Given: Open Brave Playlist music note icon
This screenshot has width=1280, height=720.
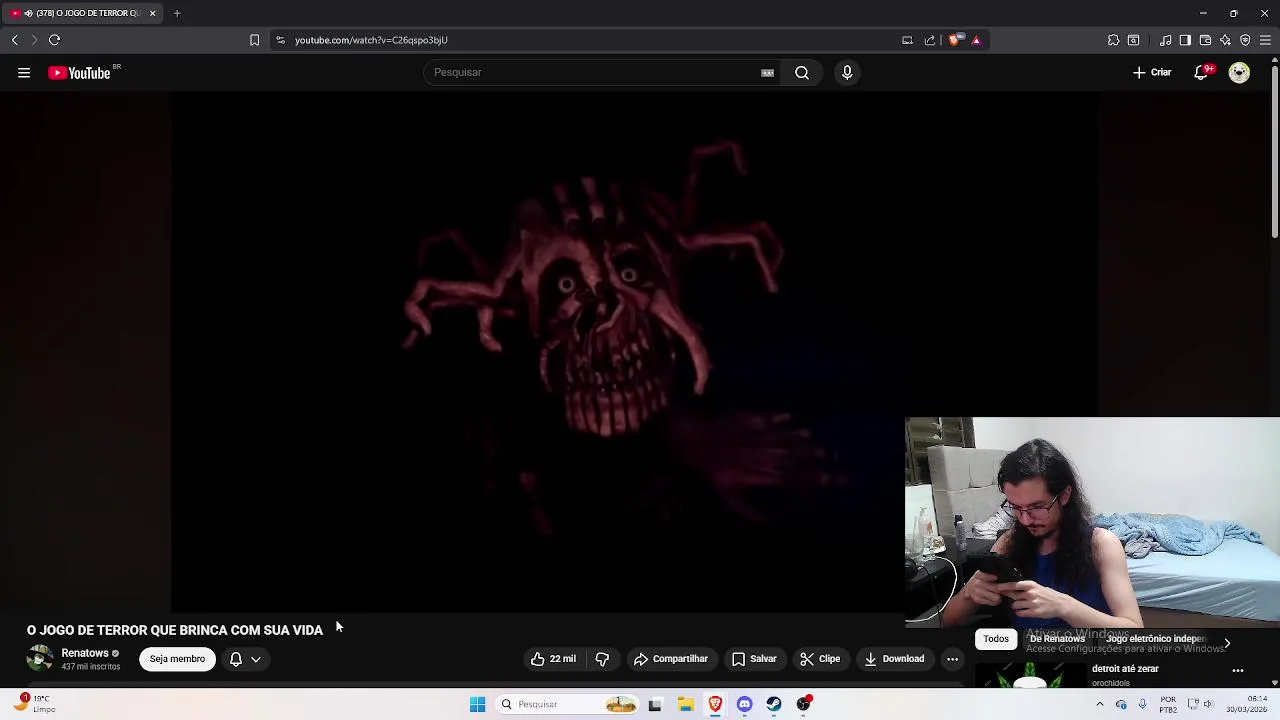Looking at the screenshot, I should [x=1166, y=40].
